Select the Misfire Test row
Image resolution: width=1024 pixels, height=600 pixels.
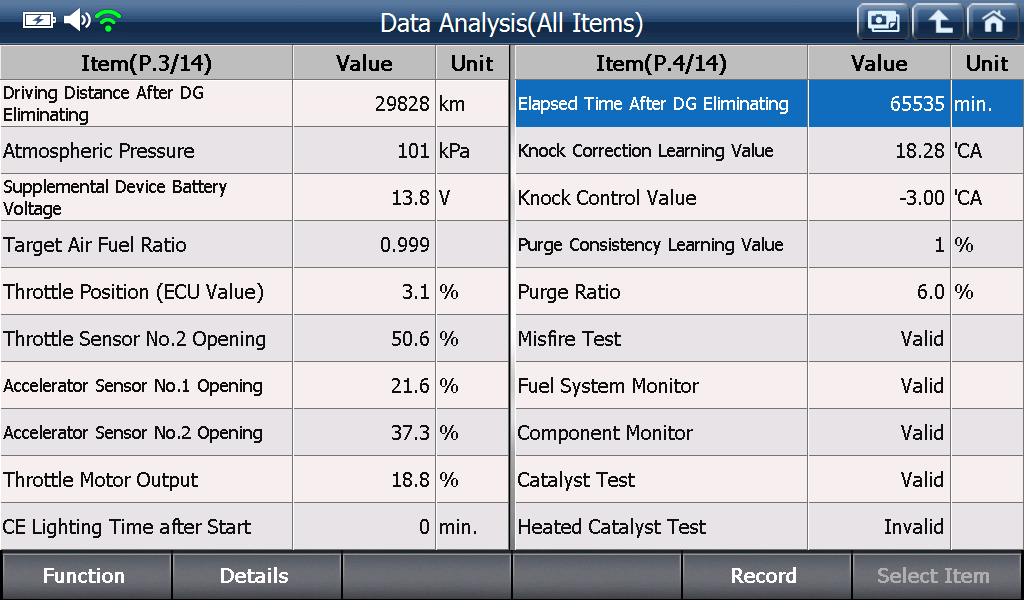click(769, 339)
